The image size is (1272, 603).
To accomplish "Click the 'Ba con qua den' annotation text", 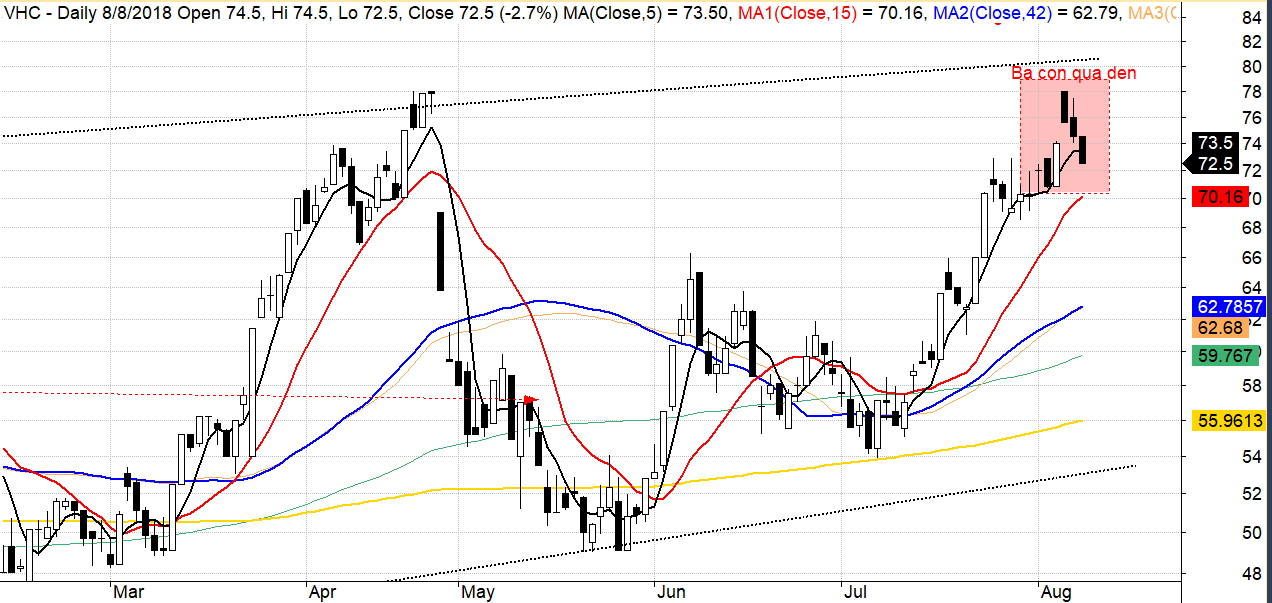I will (1073, 73).
